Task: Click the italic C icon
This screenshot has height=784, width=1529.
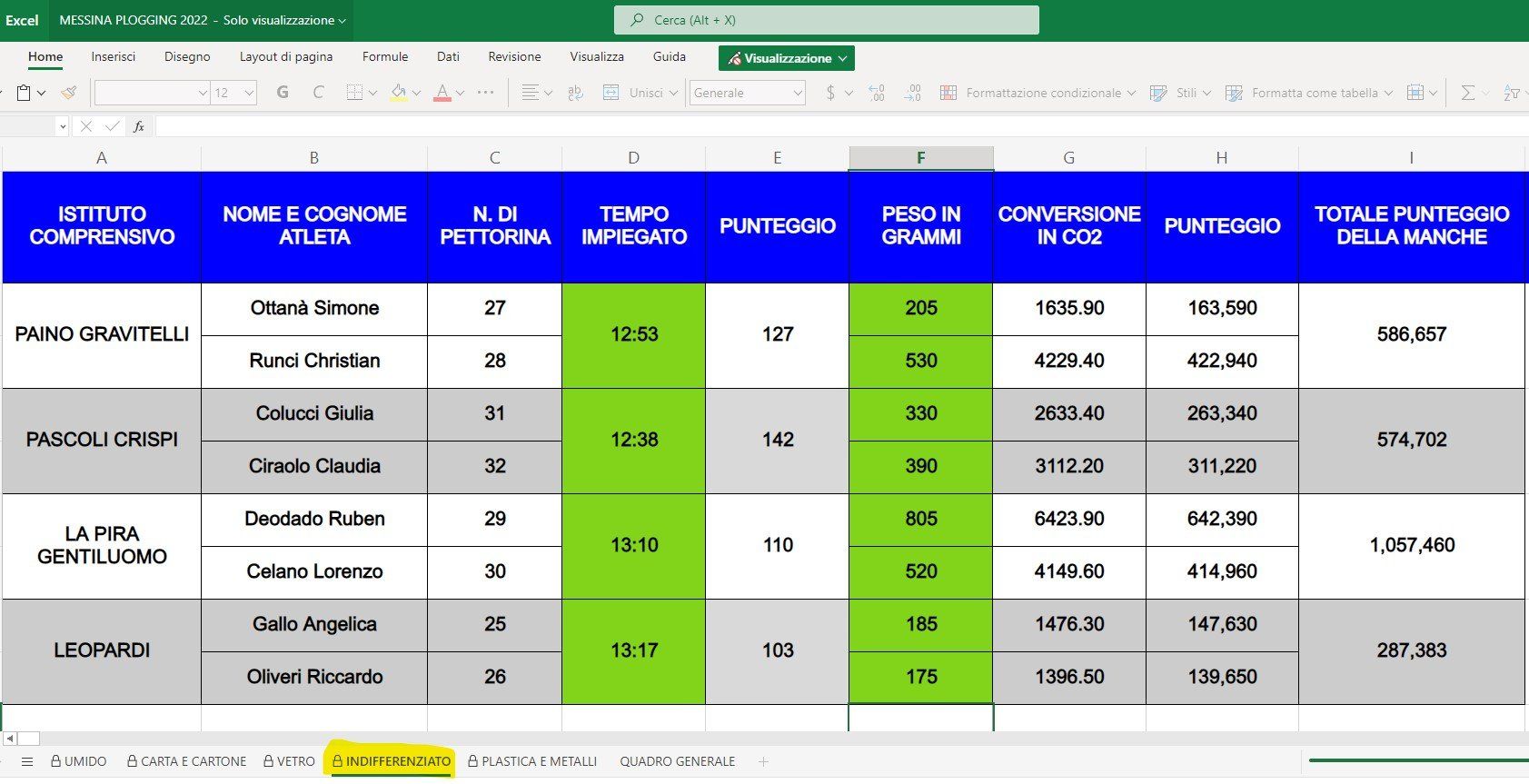Action: point(318,93)
